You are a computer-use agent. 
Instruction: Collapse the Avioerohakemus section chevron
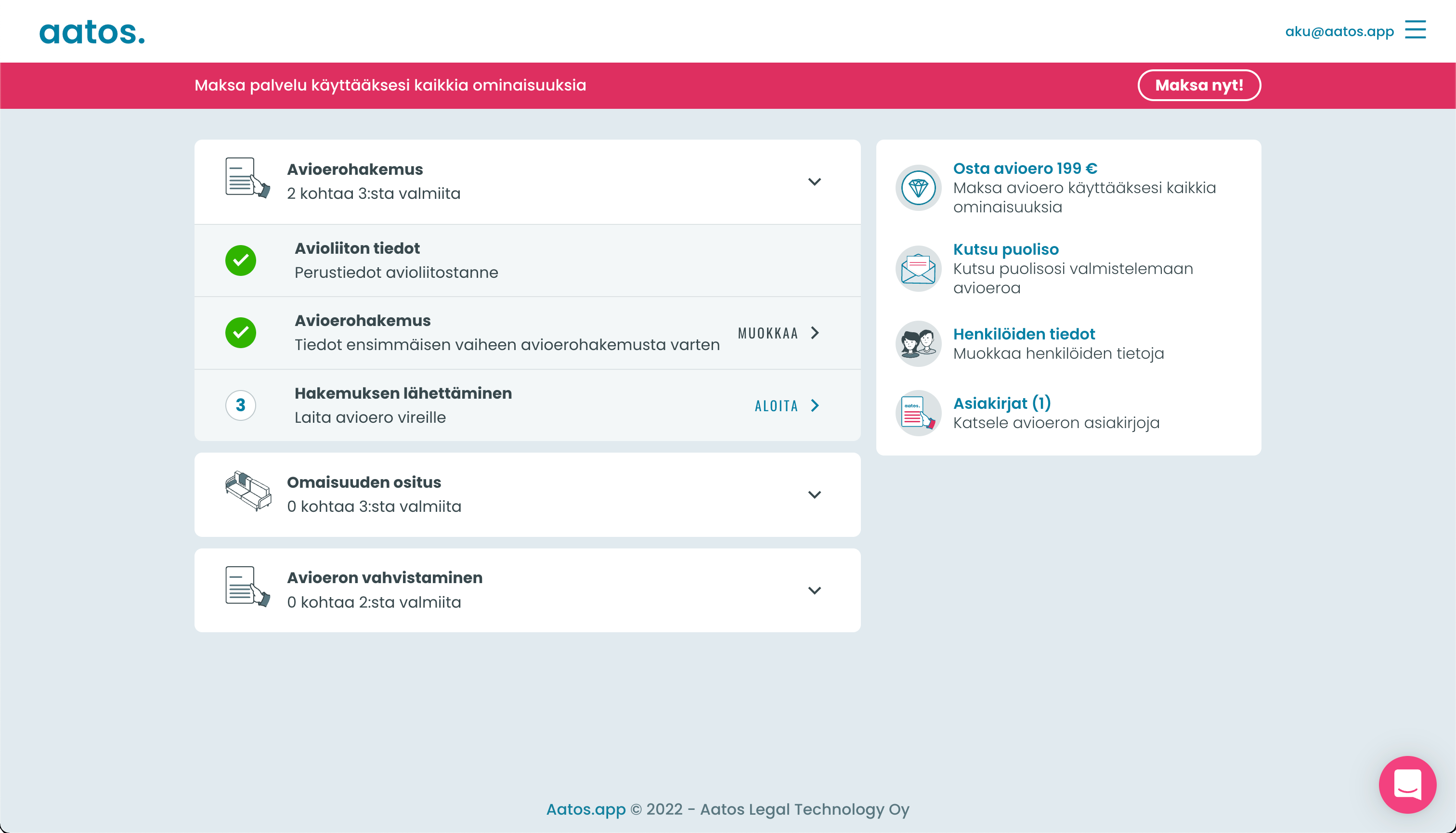tap(815, 182)
